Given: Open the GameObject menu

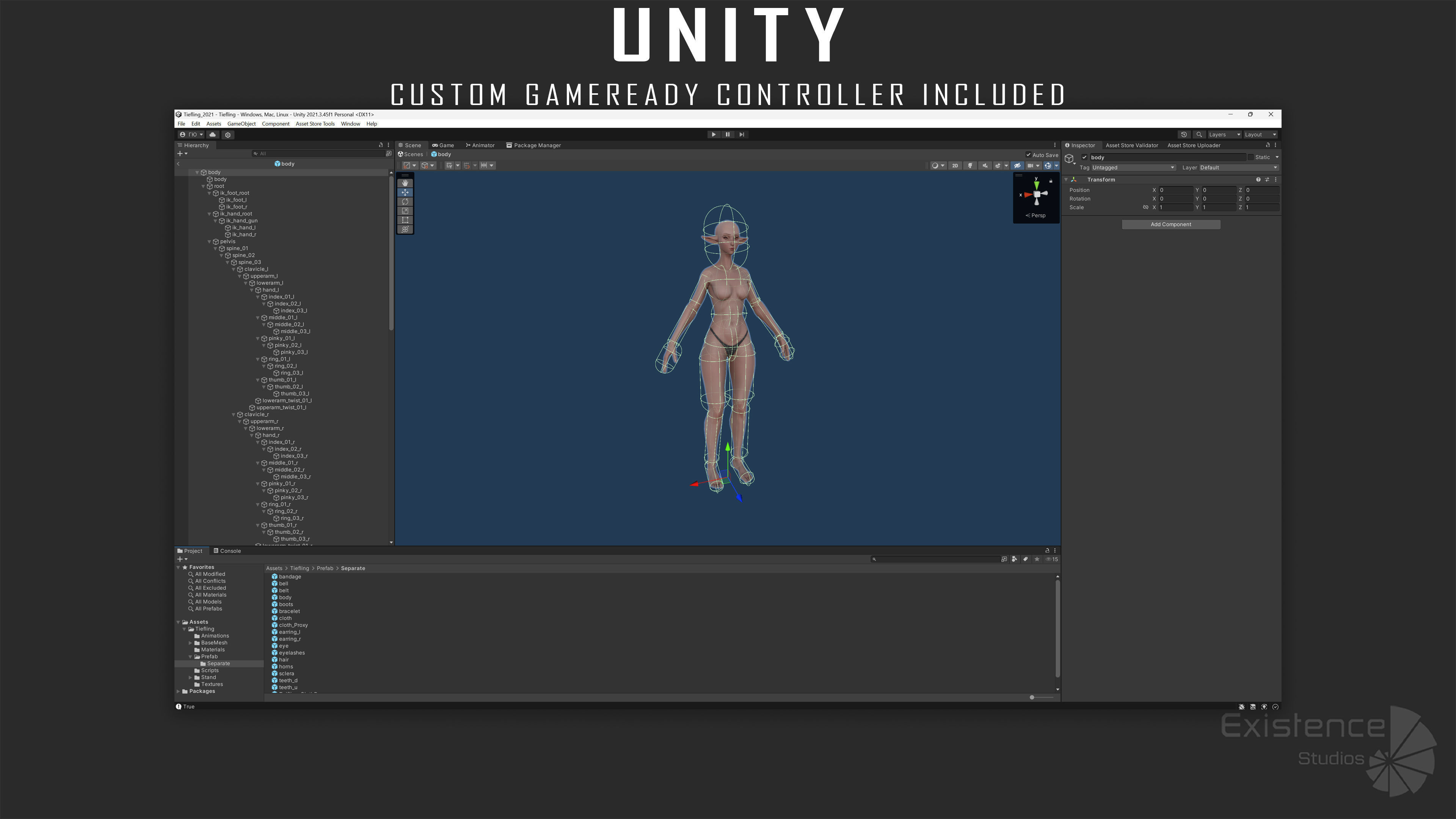Looking at the screenshot, I should (242, 124).
